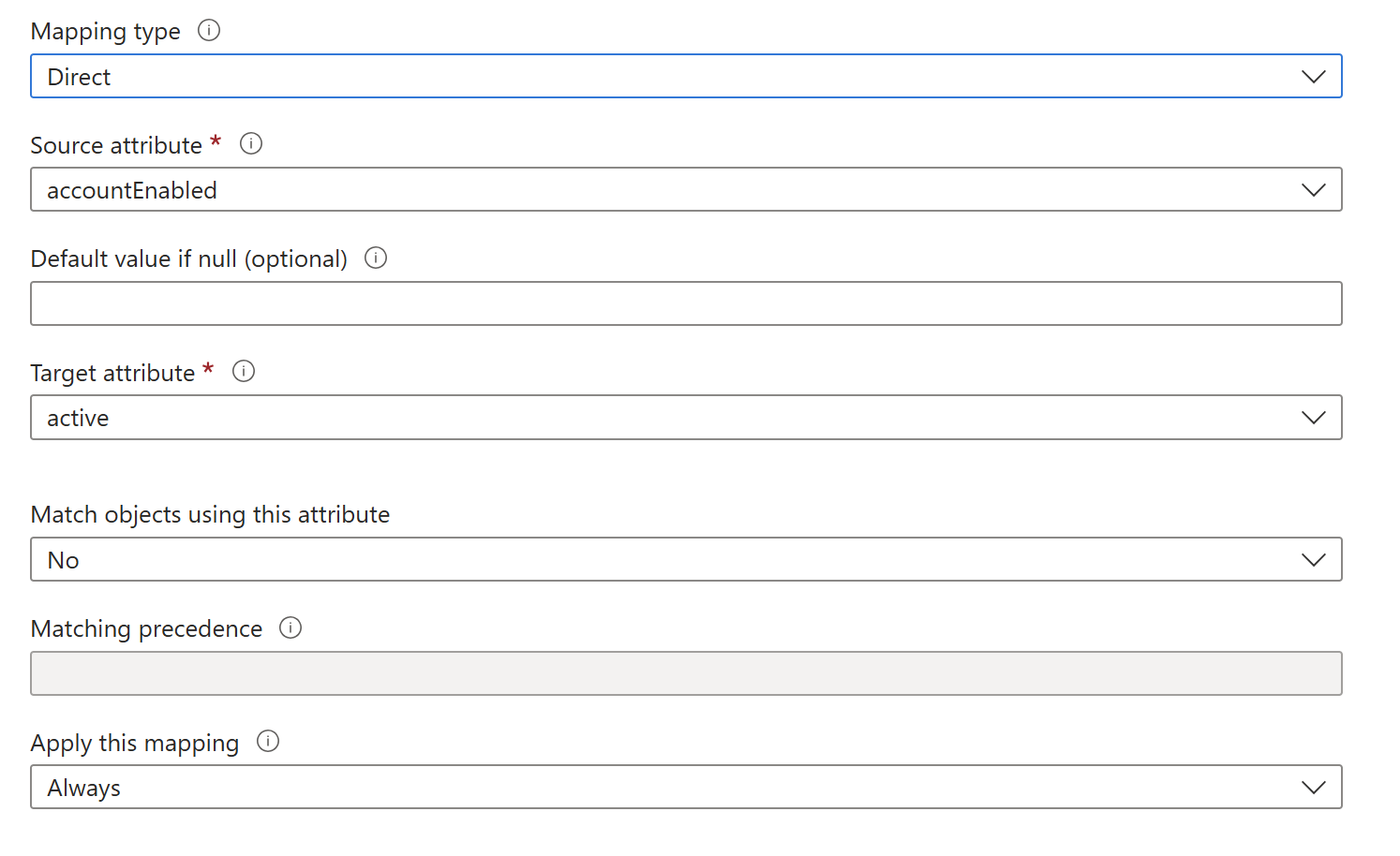Expand Match objects using this attribute dropdown
The image size is (1400, 856).
tap(656, 560)
